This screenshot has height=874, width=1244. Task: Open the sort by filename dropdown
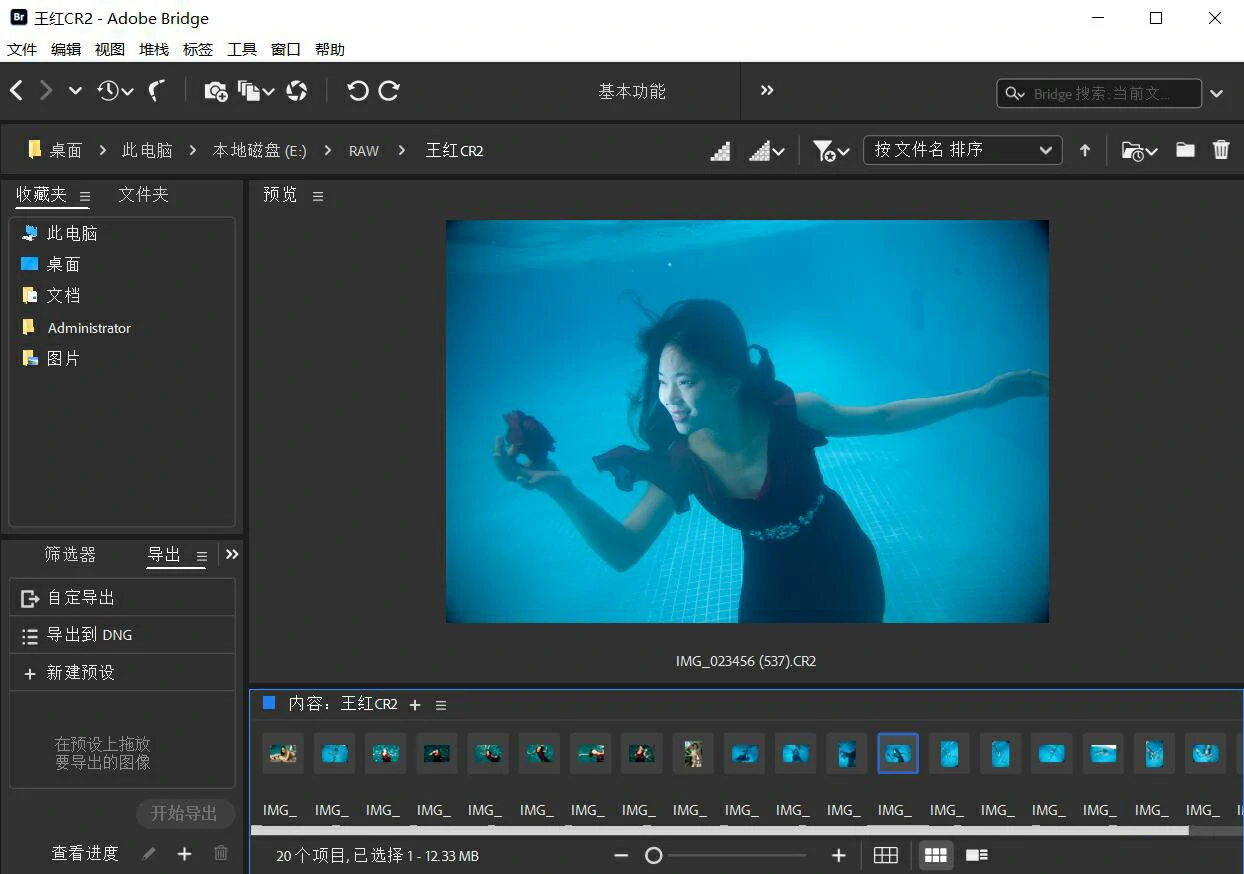[x=961, y=150]
